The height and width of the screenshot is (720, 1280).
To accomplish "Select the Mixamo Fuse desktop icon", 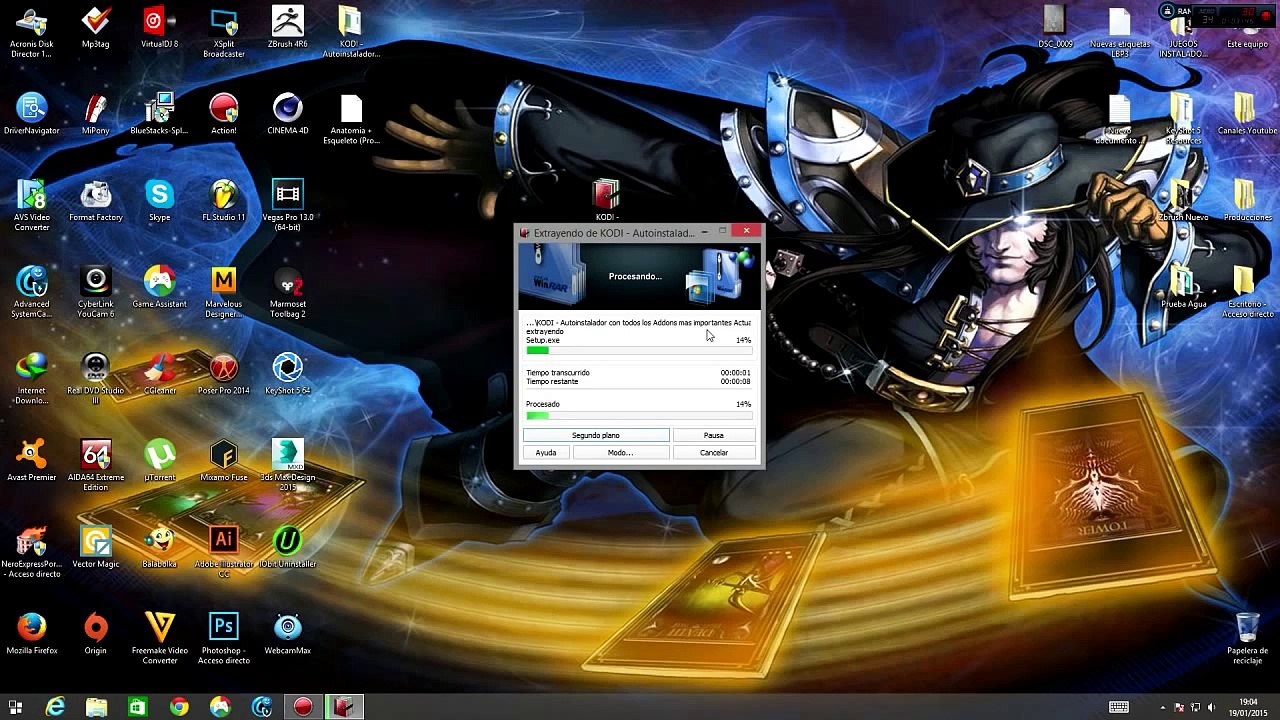I will (224, 461).
